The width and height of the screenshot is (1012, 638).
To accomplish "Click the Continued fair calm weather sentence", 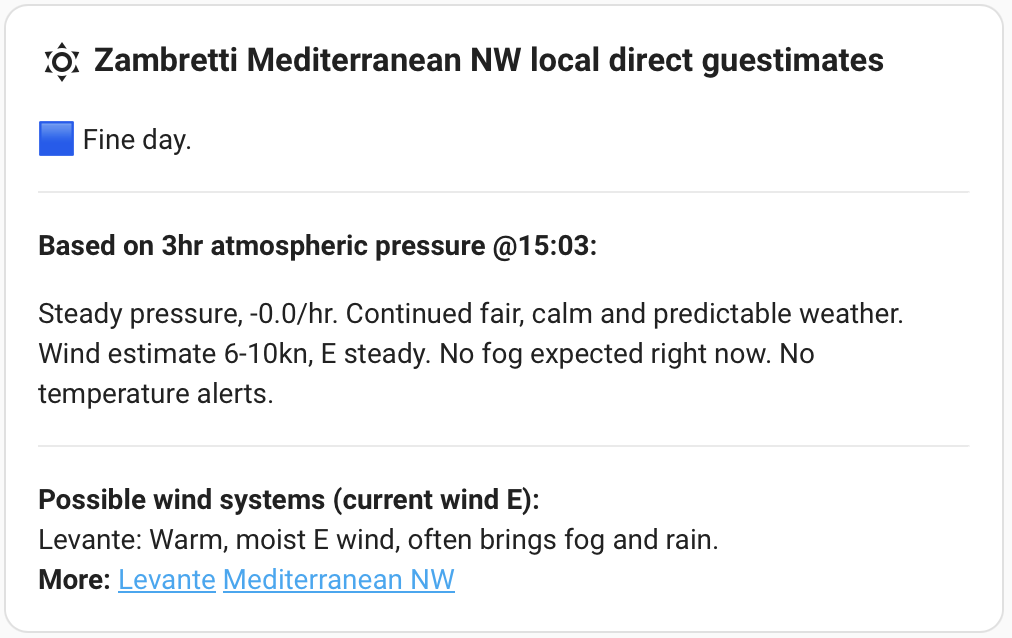I will tap(624, 314).
